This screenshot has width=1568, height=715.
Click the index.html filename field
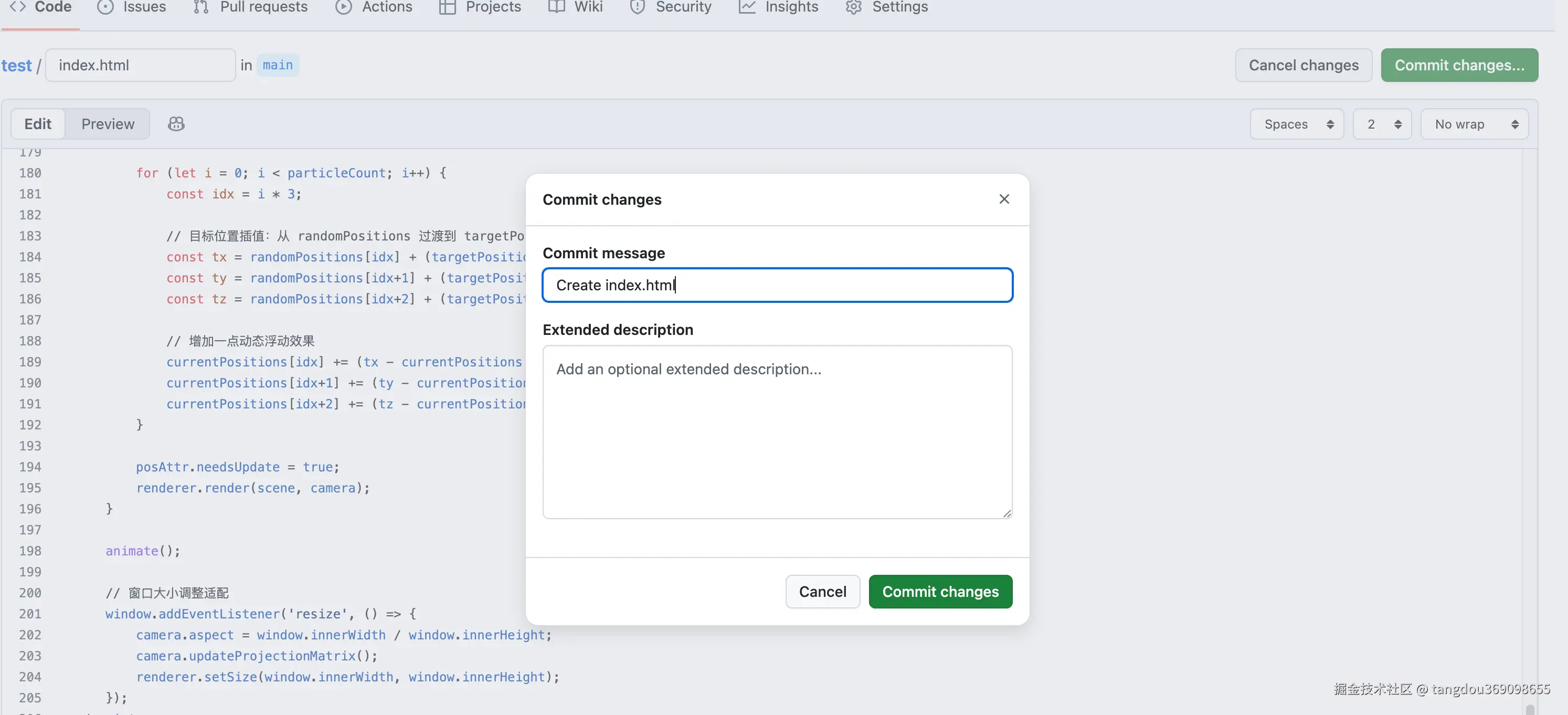click(x=141, y=65)
